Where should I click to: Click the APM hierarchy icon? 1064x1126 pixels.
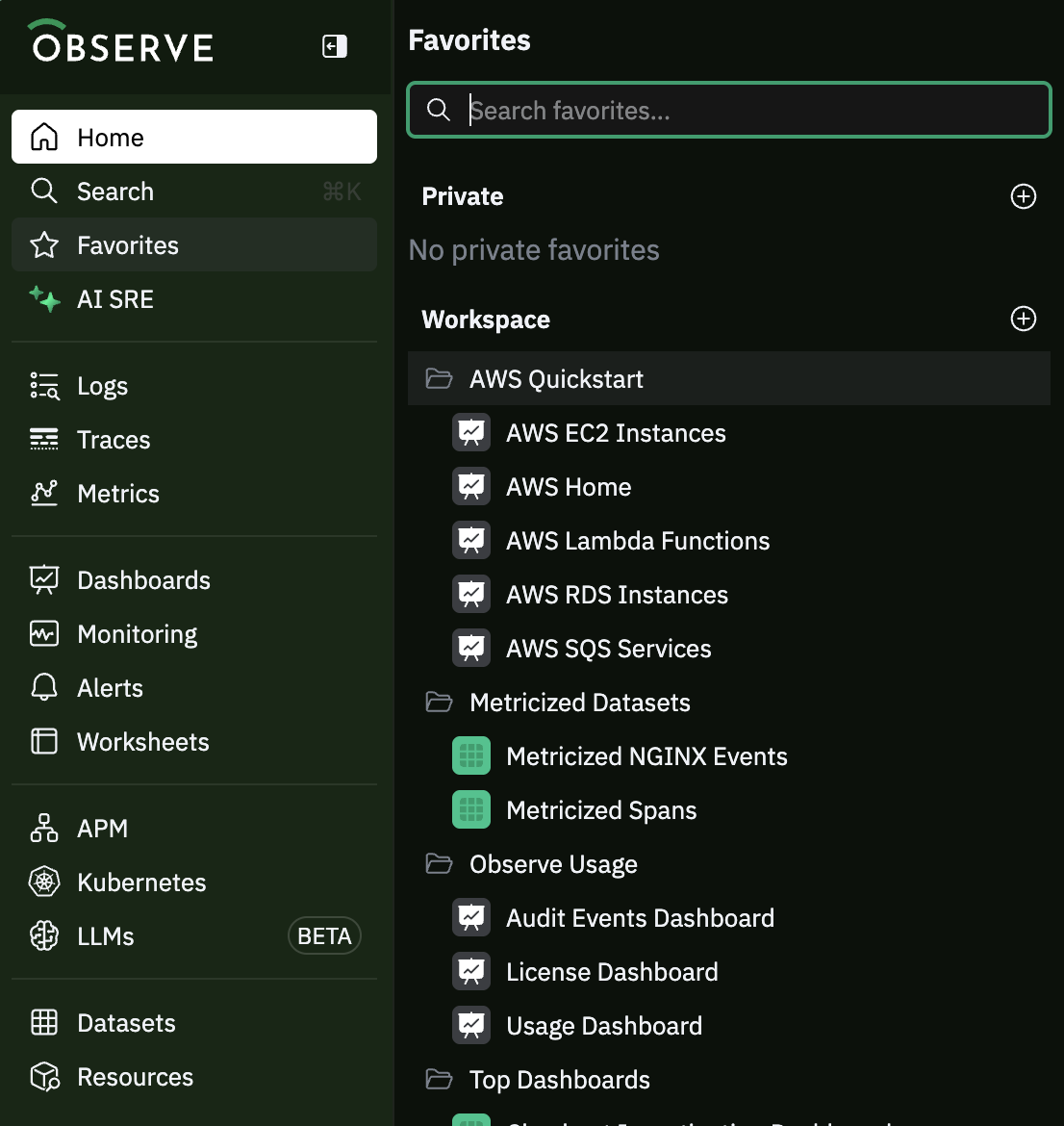pos(44,828)
